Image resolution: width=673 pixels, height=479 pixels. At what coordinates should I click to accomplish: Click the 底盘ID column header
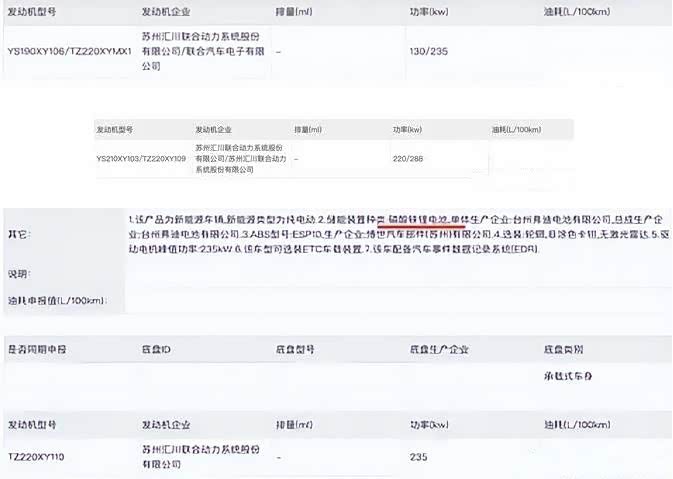(x=158, y=351)
